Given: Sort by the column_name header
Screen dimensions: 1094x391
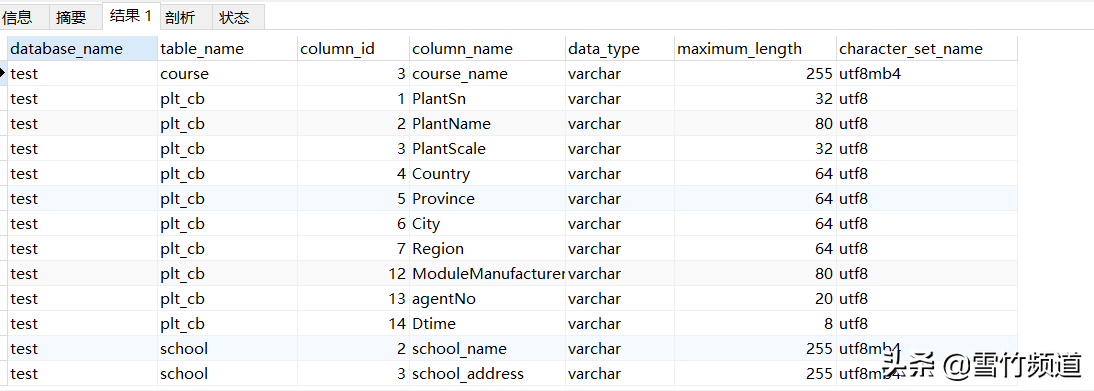Looking at the screenshot, I should point(487,49).
